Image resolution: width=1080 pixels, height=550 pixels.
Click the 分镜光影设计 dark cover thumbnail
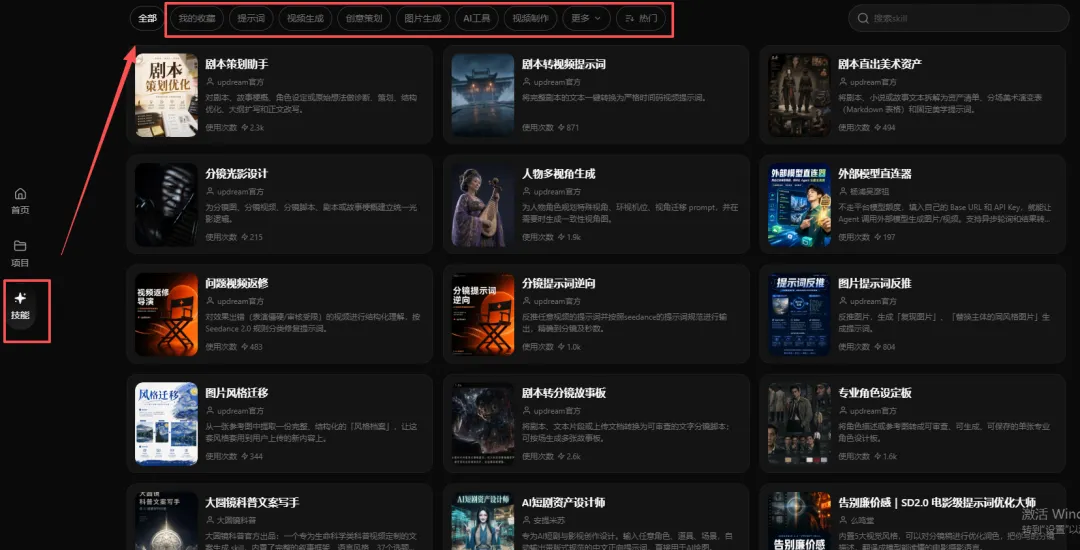click(167, 204)
